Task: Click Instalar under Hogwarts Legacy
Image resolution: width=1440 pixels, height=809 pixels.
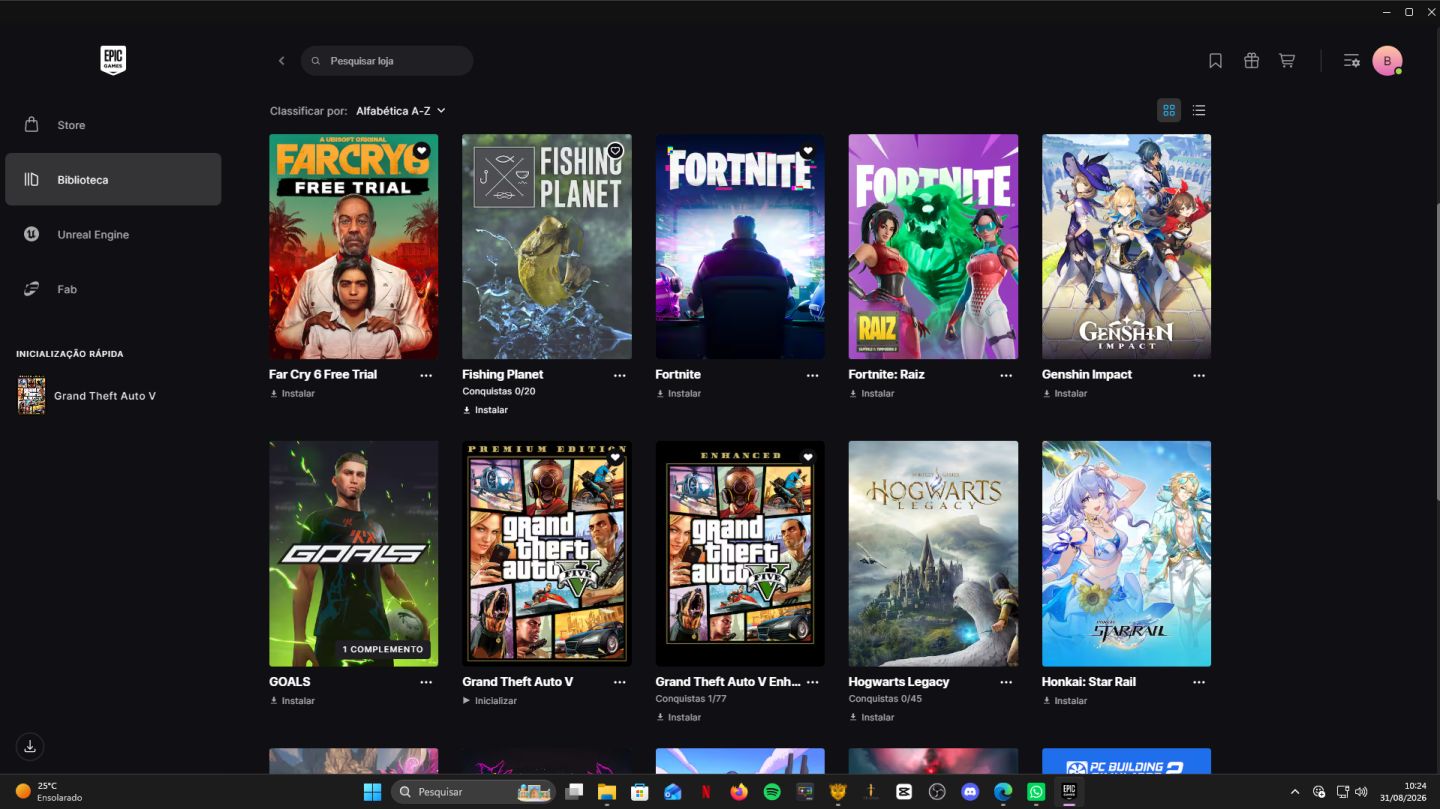Action: [x=872, y=717]
